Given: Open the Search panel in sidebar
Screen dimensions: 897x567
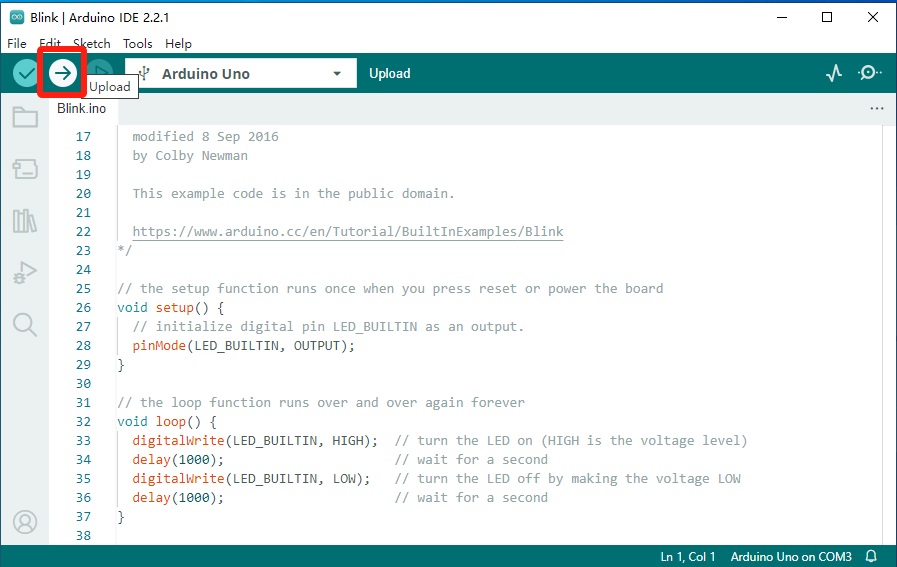Looking at the screenshot, I should click(25, 324).
